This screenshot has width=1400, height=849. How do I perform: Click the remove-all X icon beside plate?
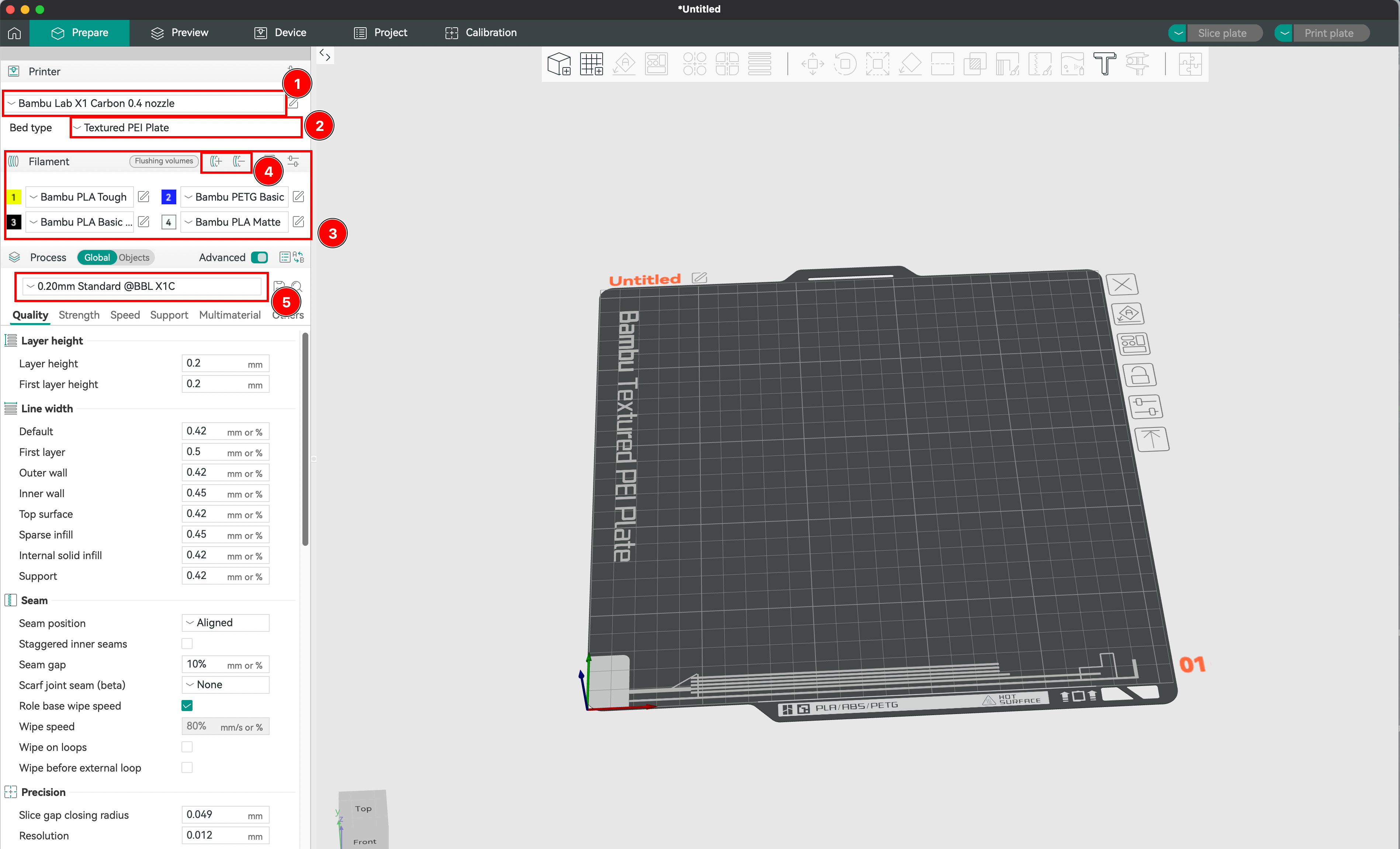point(1122,284)
